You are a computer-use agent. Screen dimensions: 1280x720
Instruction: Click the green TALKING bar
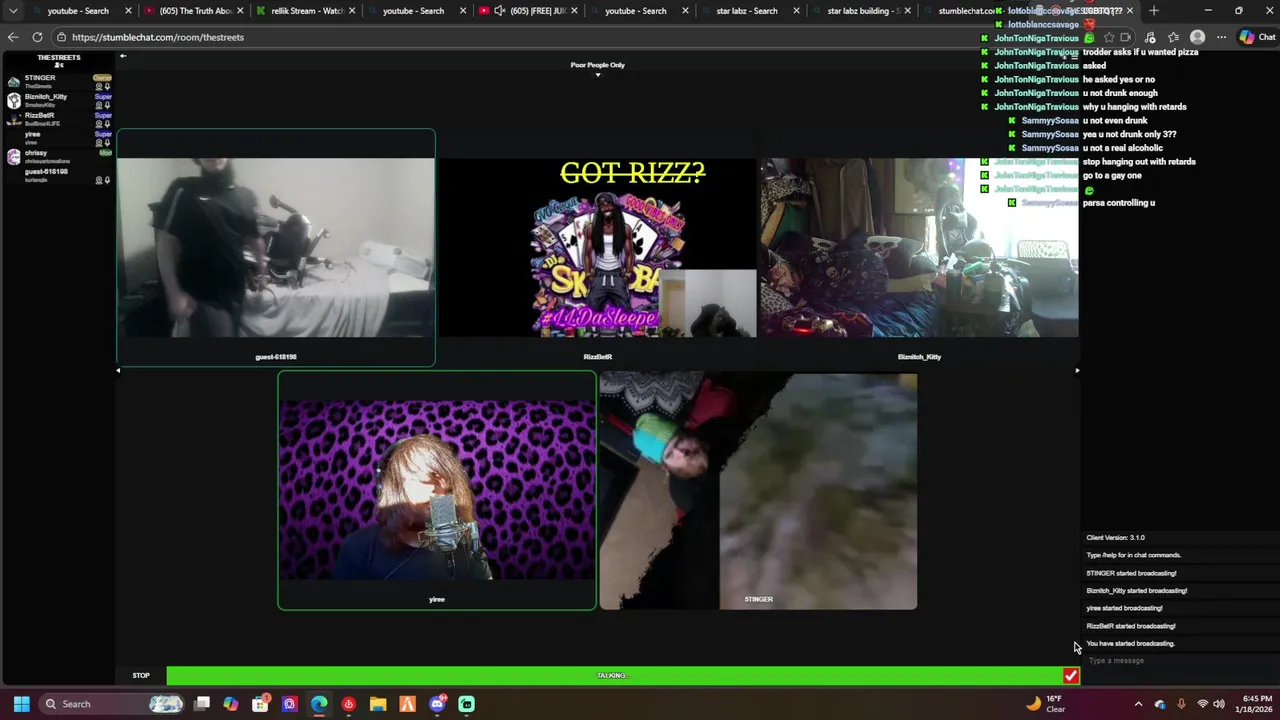click(x=614, y=676)
